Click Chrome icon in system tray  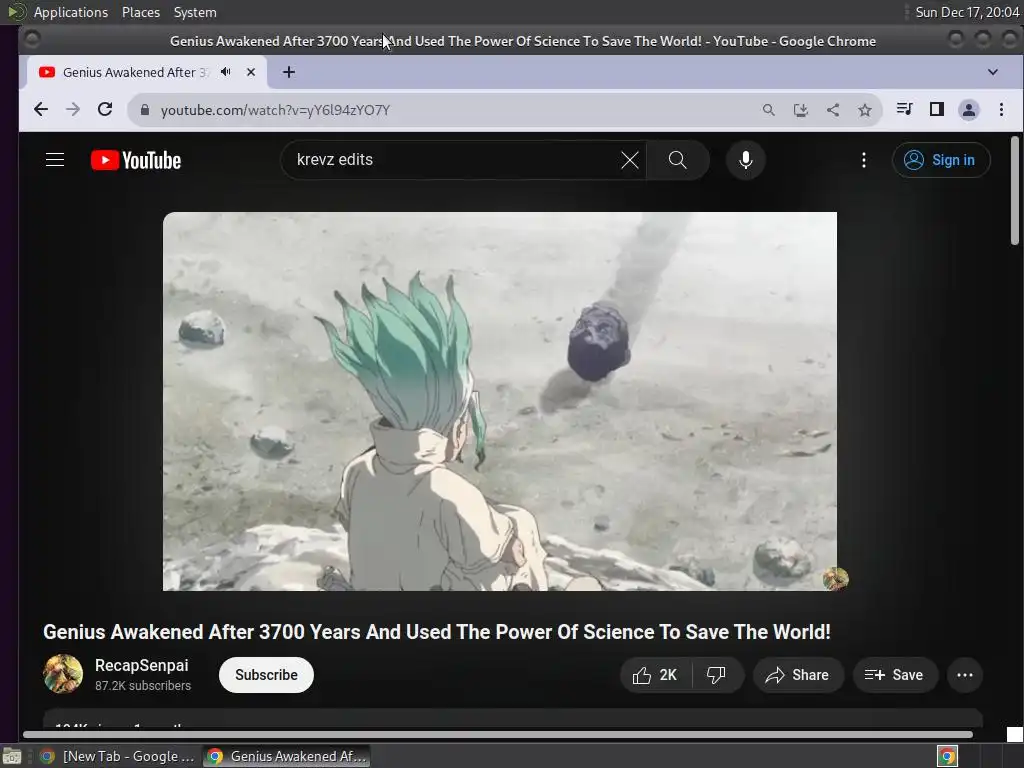[x=947, y=756]
